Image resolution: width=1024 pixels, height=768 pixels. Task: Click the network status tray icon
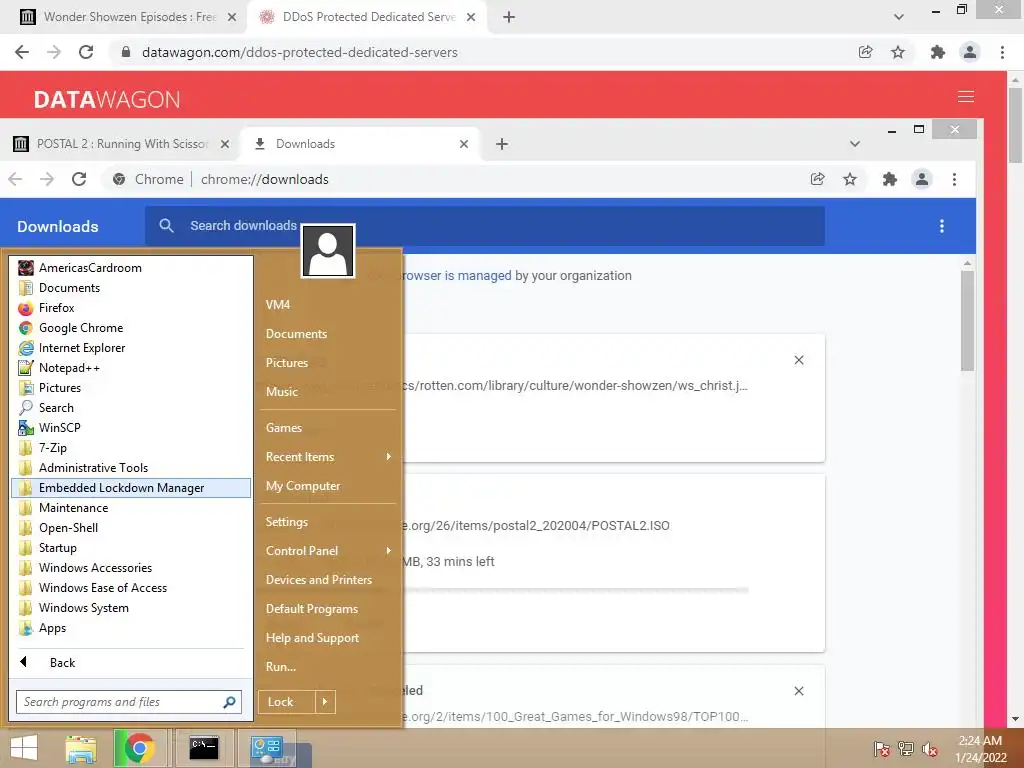coord(906,749)
